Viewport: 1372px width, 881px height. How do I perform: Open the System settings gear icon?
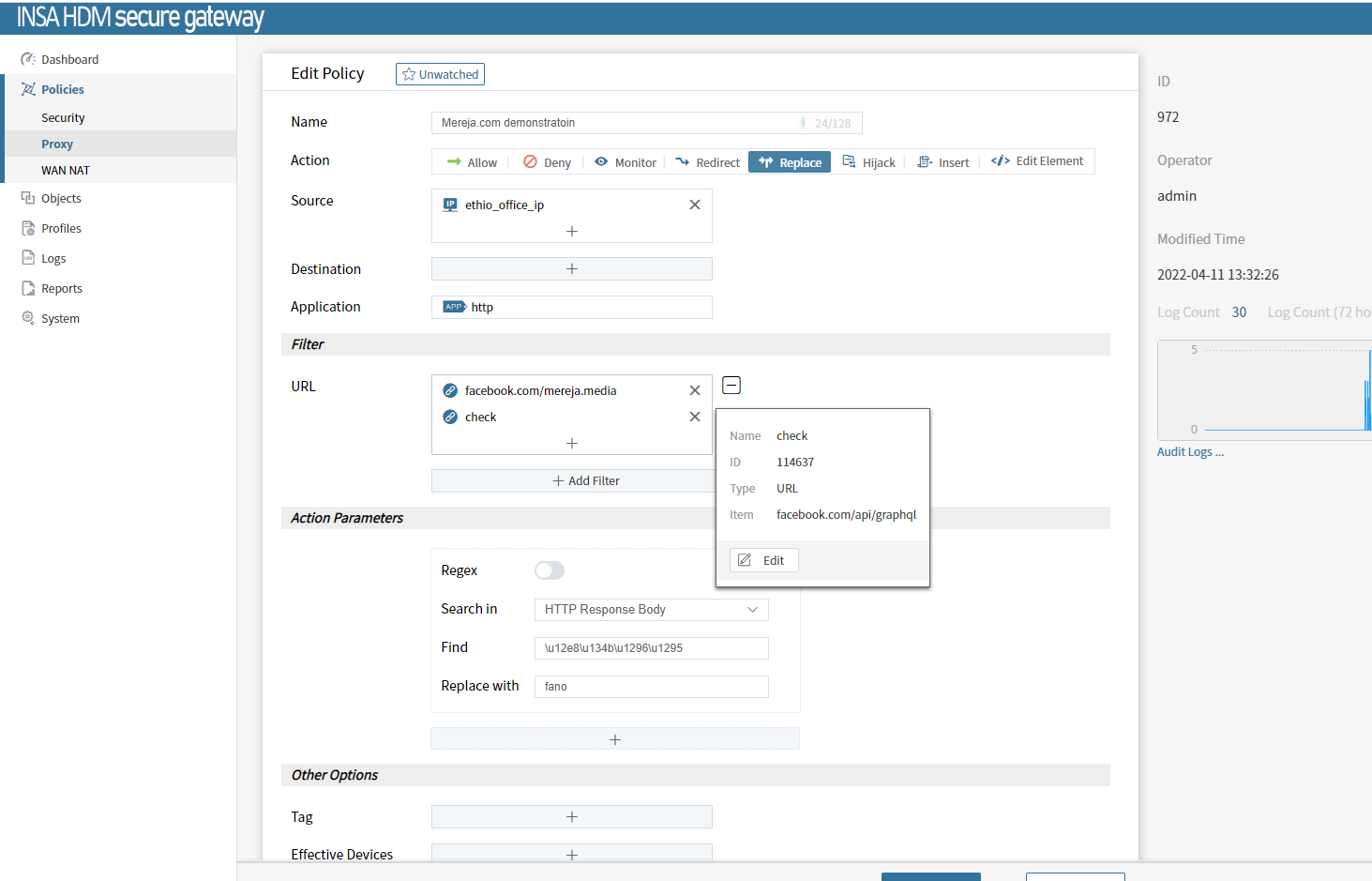(28, 318)
